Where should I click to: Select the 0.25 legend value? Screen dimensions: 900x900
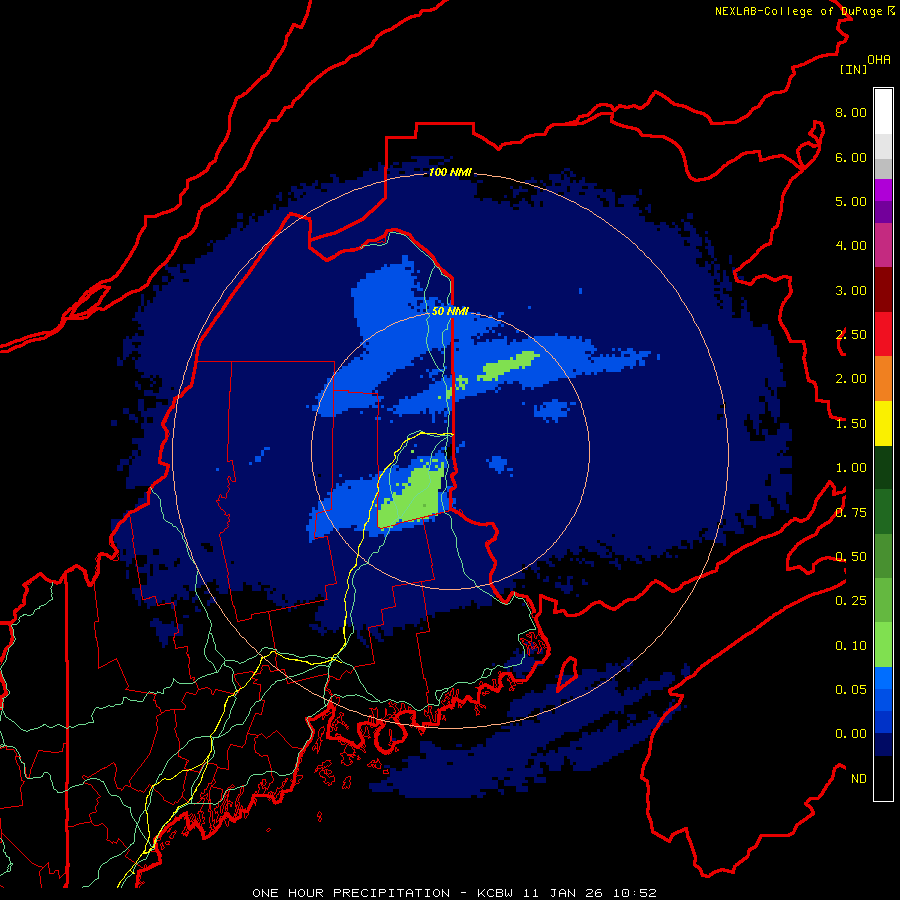(851, 601)
